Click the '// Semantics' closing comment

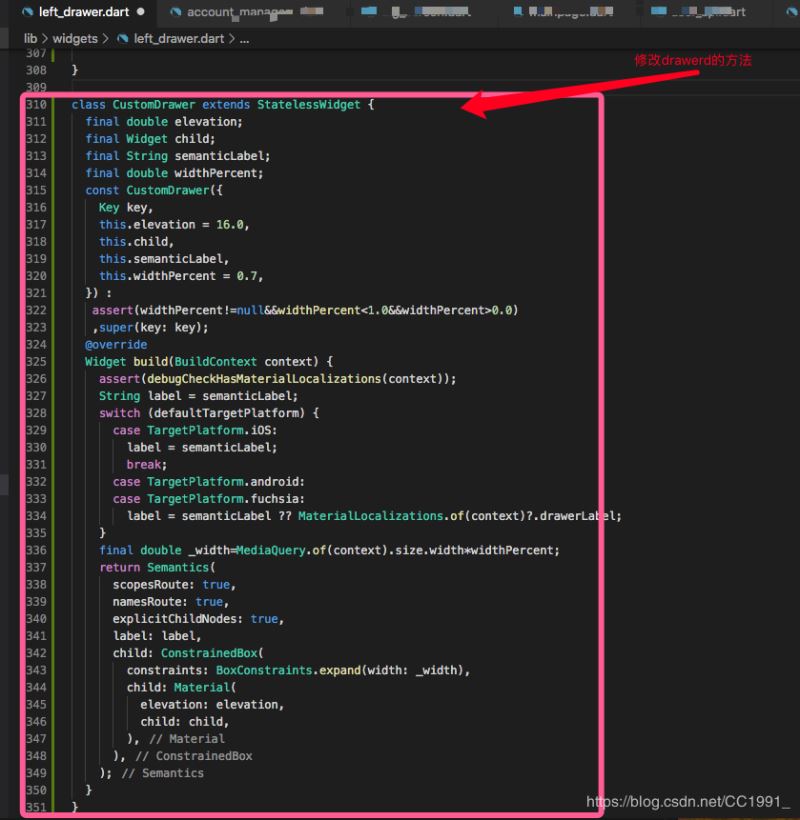tap(163, 773)
